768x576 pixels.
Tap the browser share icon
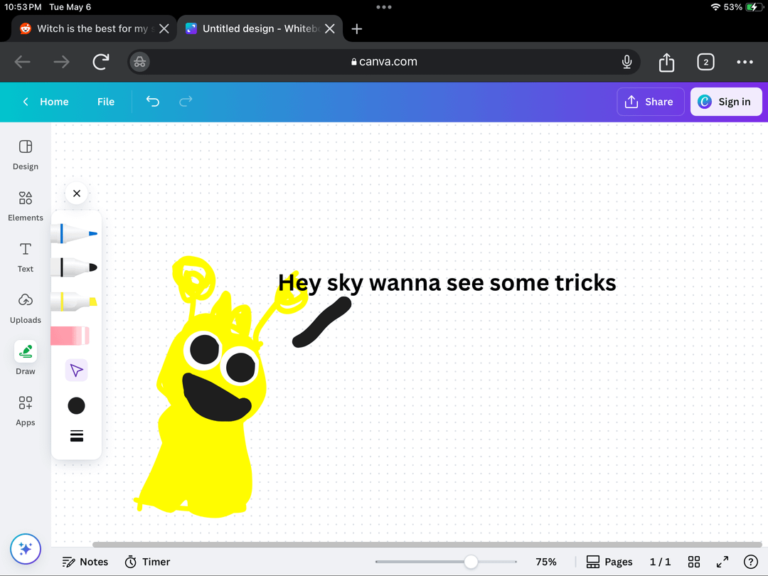666,62
